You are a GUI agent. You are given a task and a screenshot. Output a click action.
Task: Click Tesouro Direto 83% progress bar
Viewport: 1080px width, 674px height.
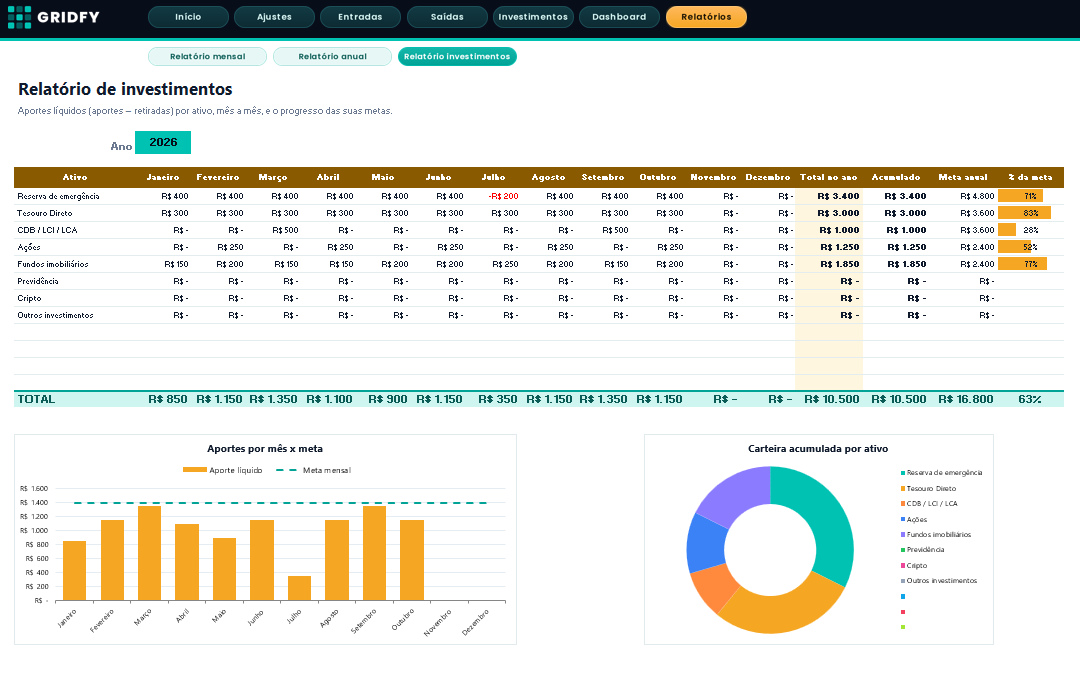pyautogui.click(x=1024, y=213)
